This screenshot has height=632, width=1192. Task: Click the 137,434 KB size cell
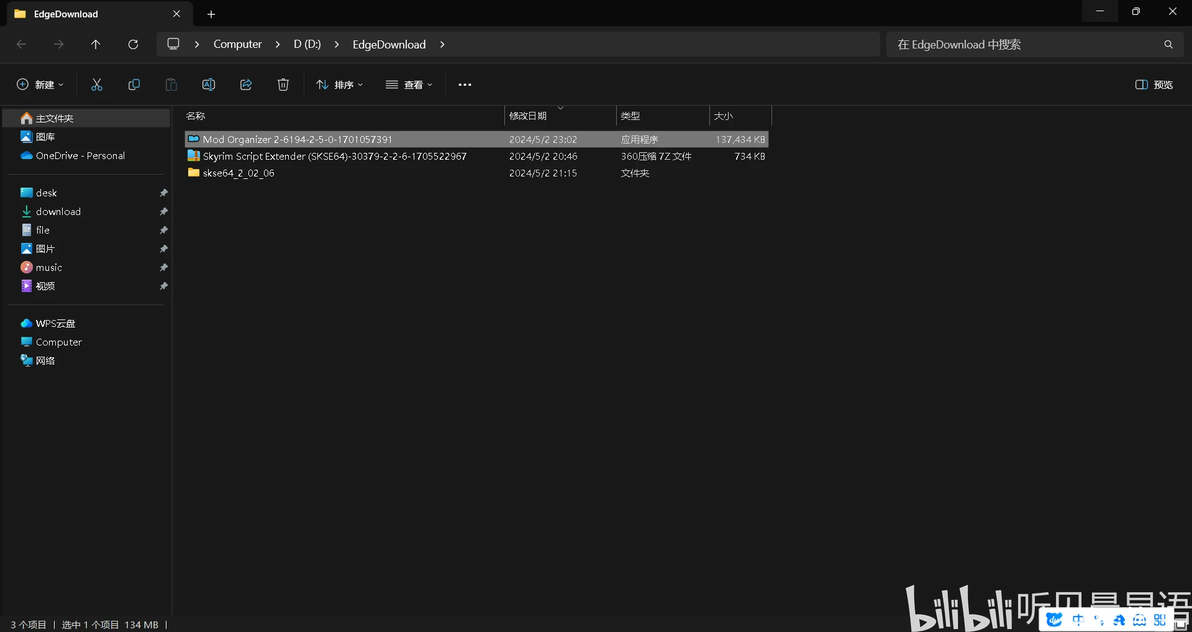(x=740, y=139)
